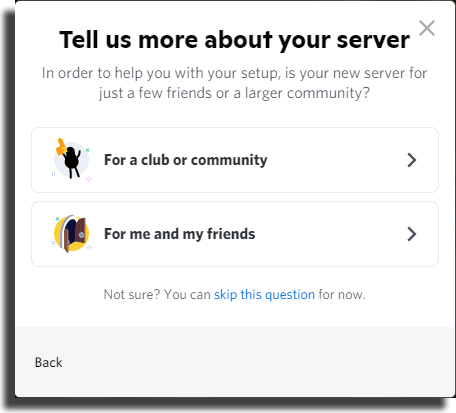Click the foam-finger character icon
This screenshot has height=413, width=456.
[x=71, y=160]
